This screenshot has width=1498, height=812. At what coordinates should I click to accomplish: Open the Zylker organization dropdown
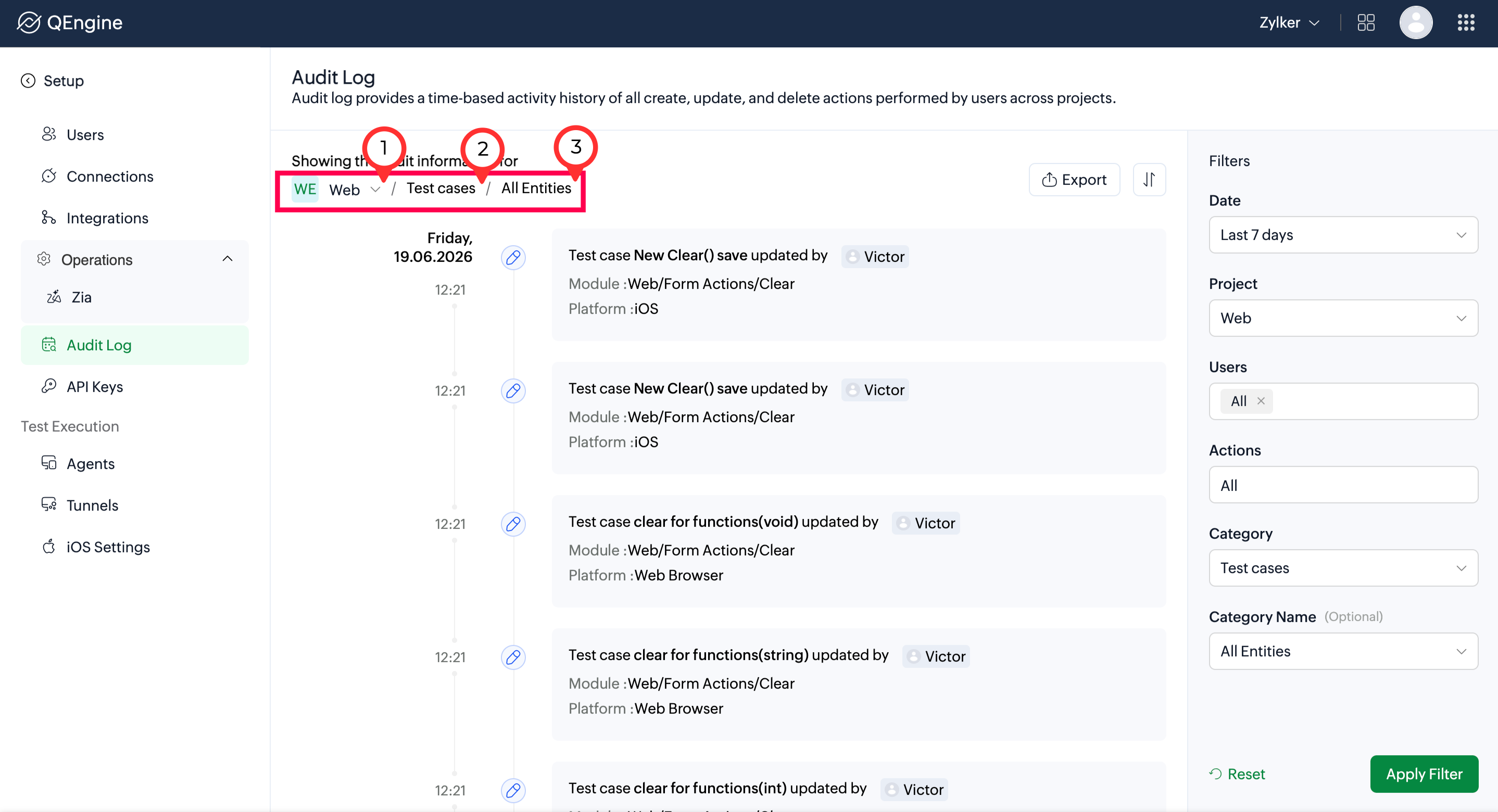pos(1289,23)
